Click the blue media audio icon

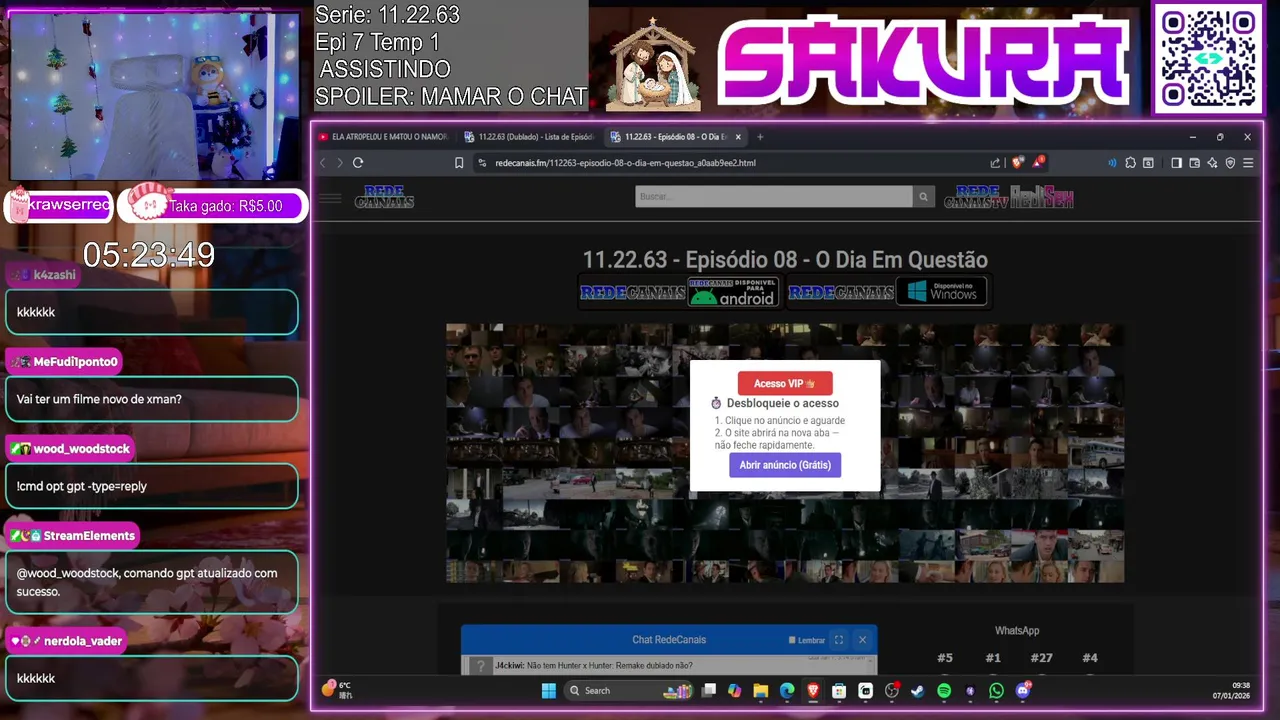pos(1112,163)
